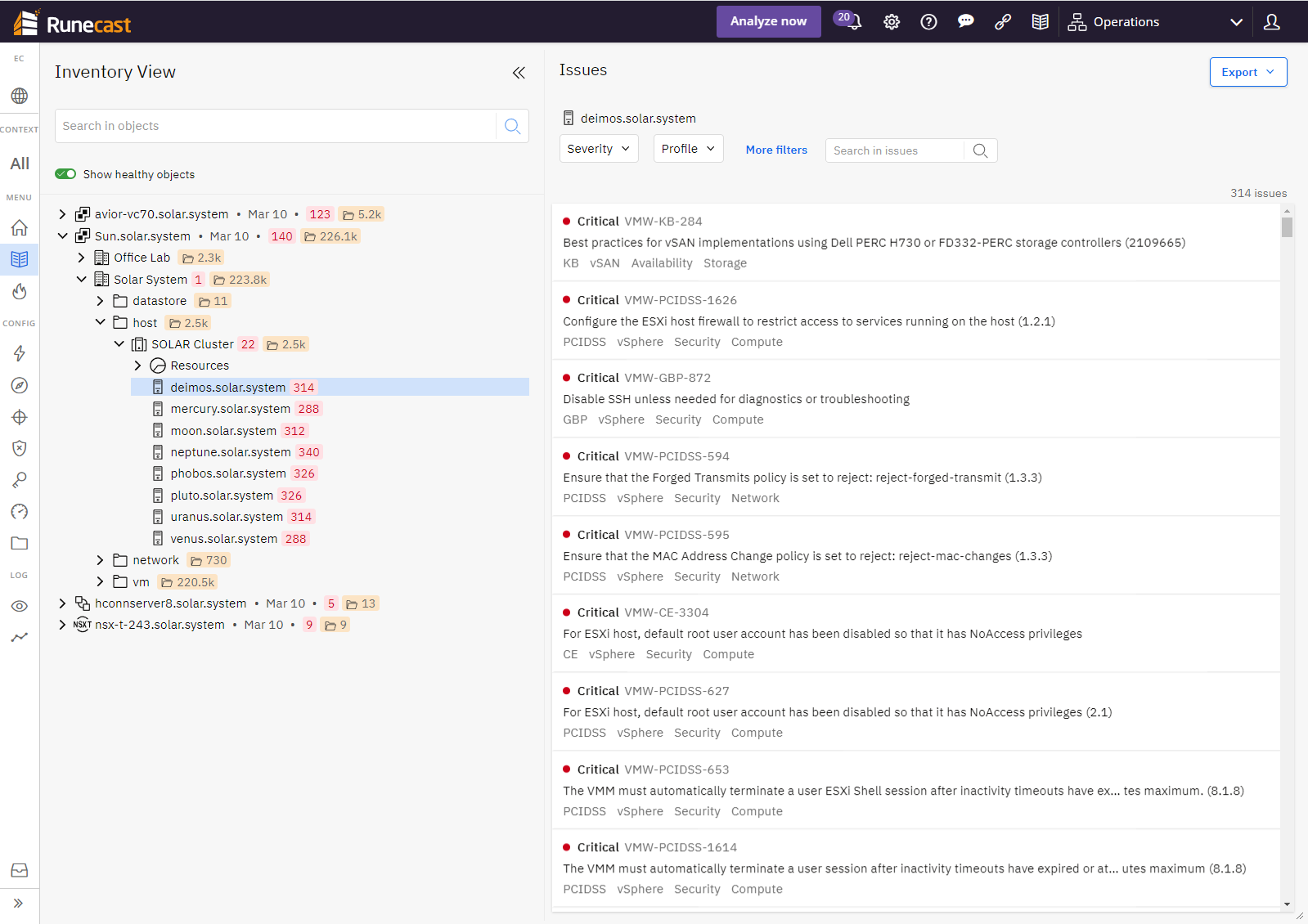This screenshot has width=1308, height=924.
Task: Open the Severity filter dropdown
Action: click(599, 149)
